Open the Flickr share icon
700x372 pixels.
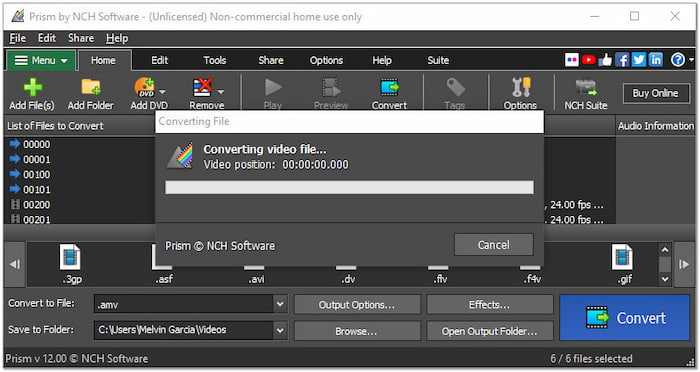coord(571,59)
